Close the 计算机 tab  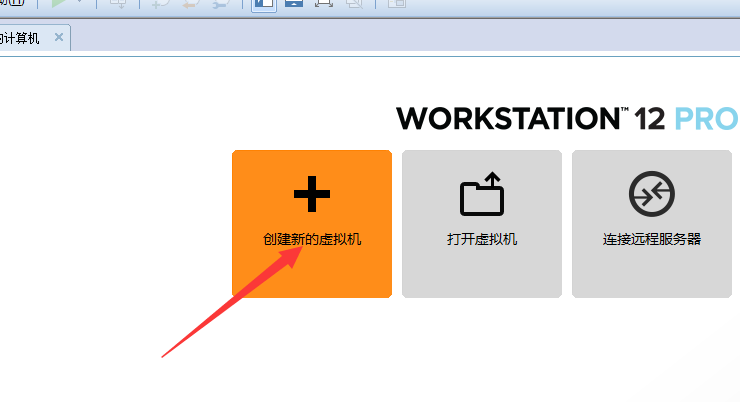[59, 37]
